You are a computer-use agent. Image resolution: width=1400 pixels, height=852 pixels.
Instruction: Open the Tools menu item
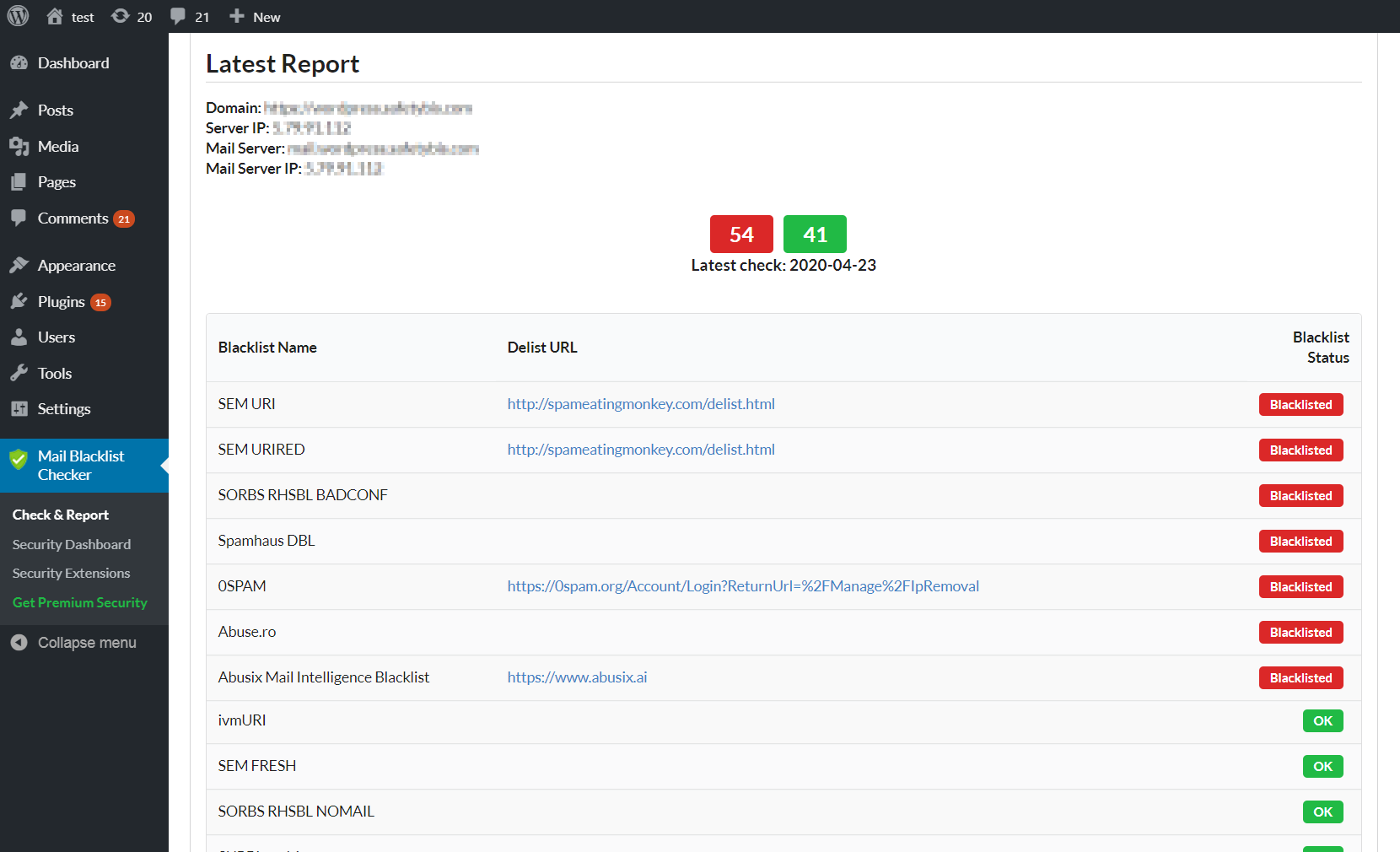click(84, 373)
